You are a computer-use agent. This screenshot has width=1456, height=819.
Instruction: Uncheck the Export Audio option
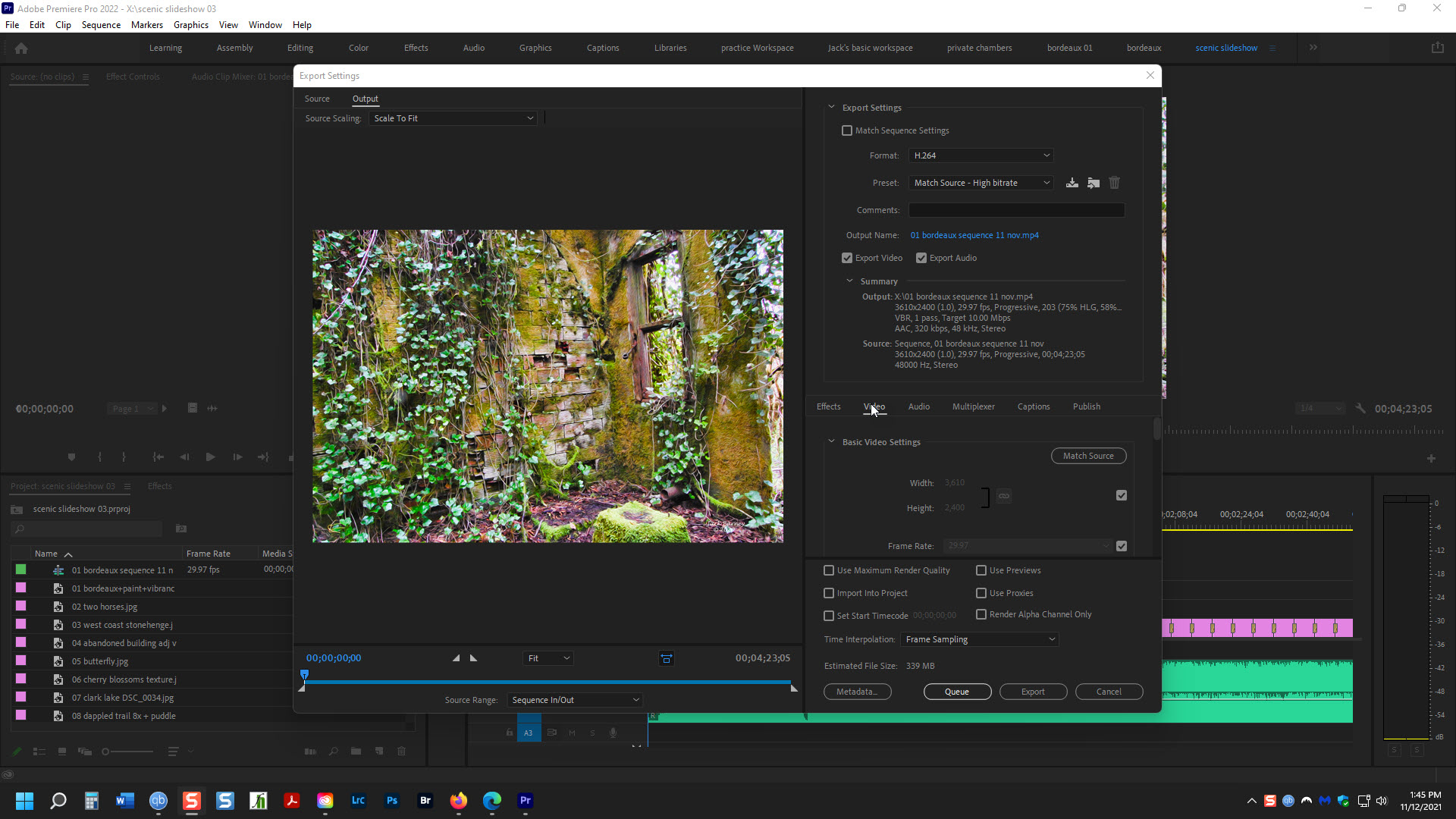[921, 258]
